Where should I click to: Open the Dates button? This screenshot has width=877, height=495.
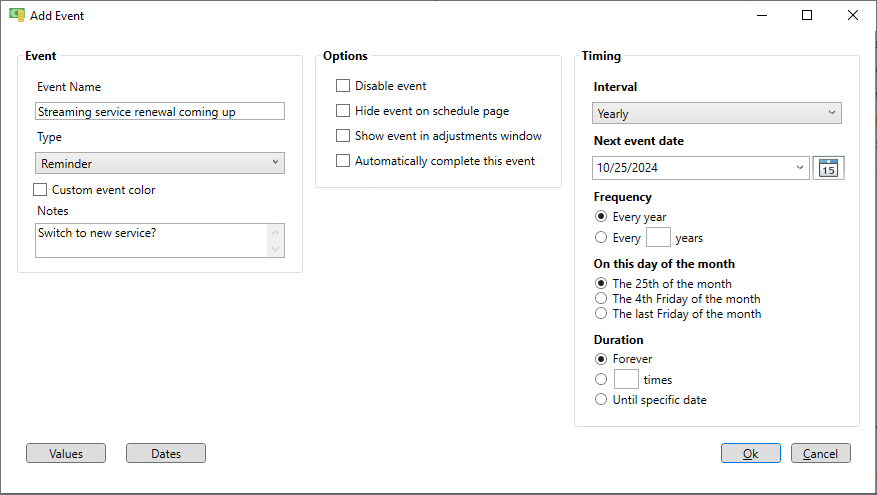(166, 454)
